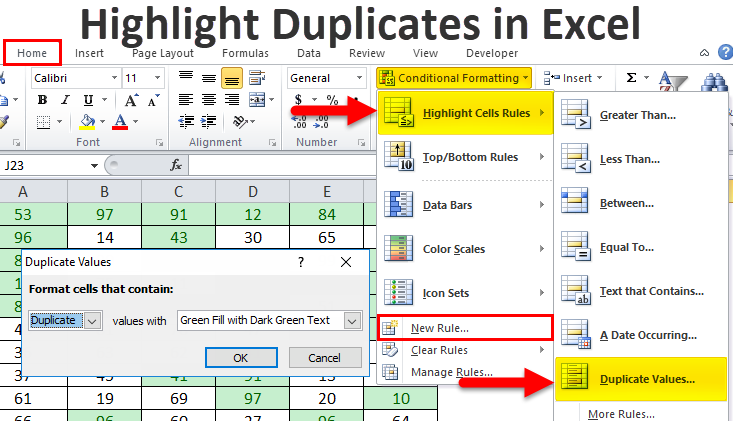Open Number group dialog launcher

(361, 143)
